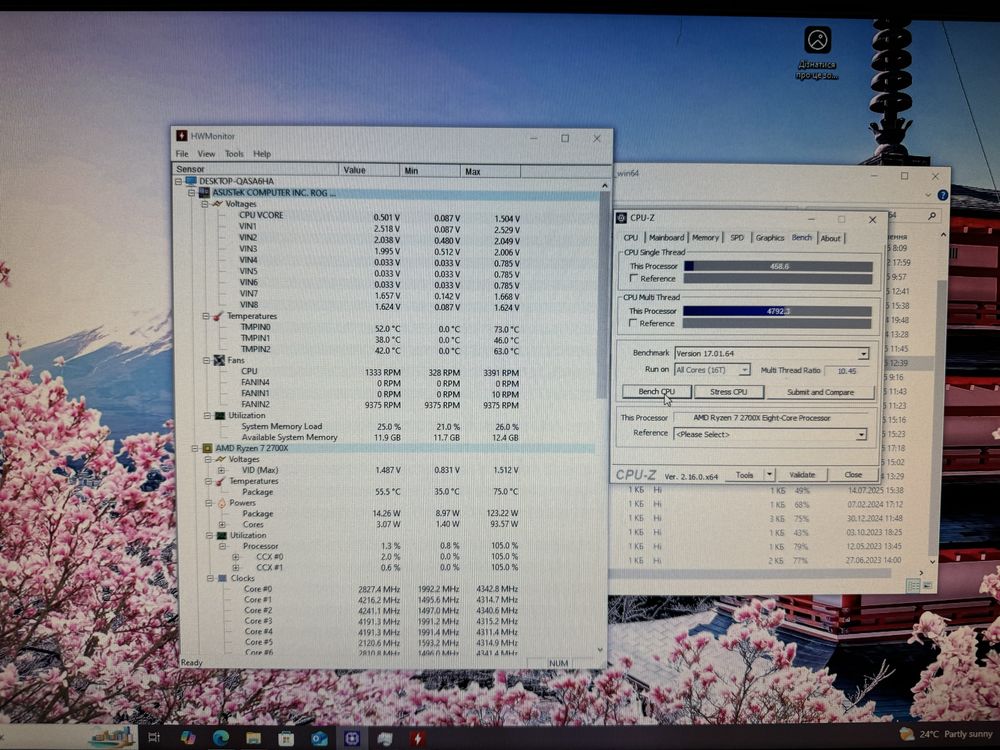Image resolution: width=1000 pixels, height=750 pixels.
Task: Expand the VID (Max) entry
Action: point(221,471)
